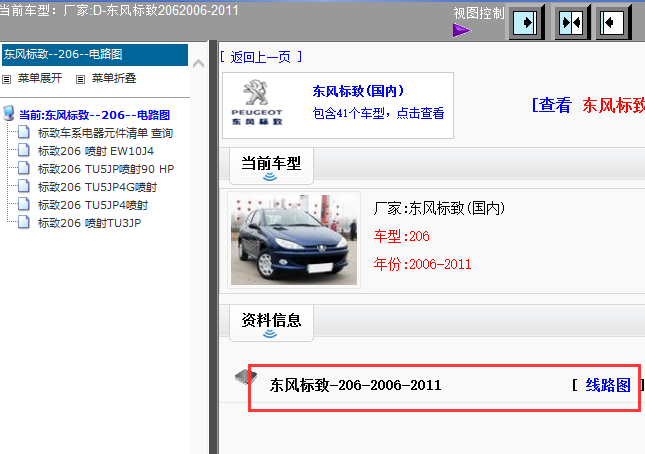Click the chevron under 资料信息 tab

[270, 334]
